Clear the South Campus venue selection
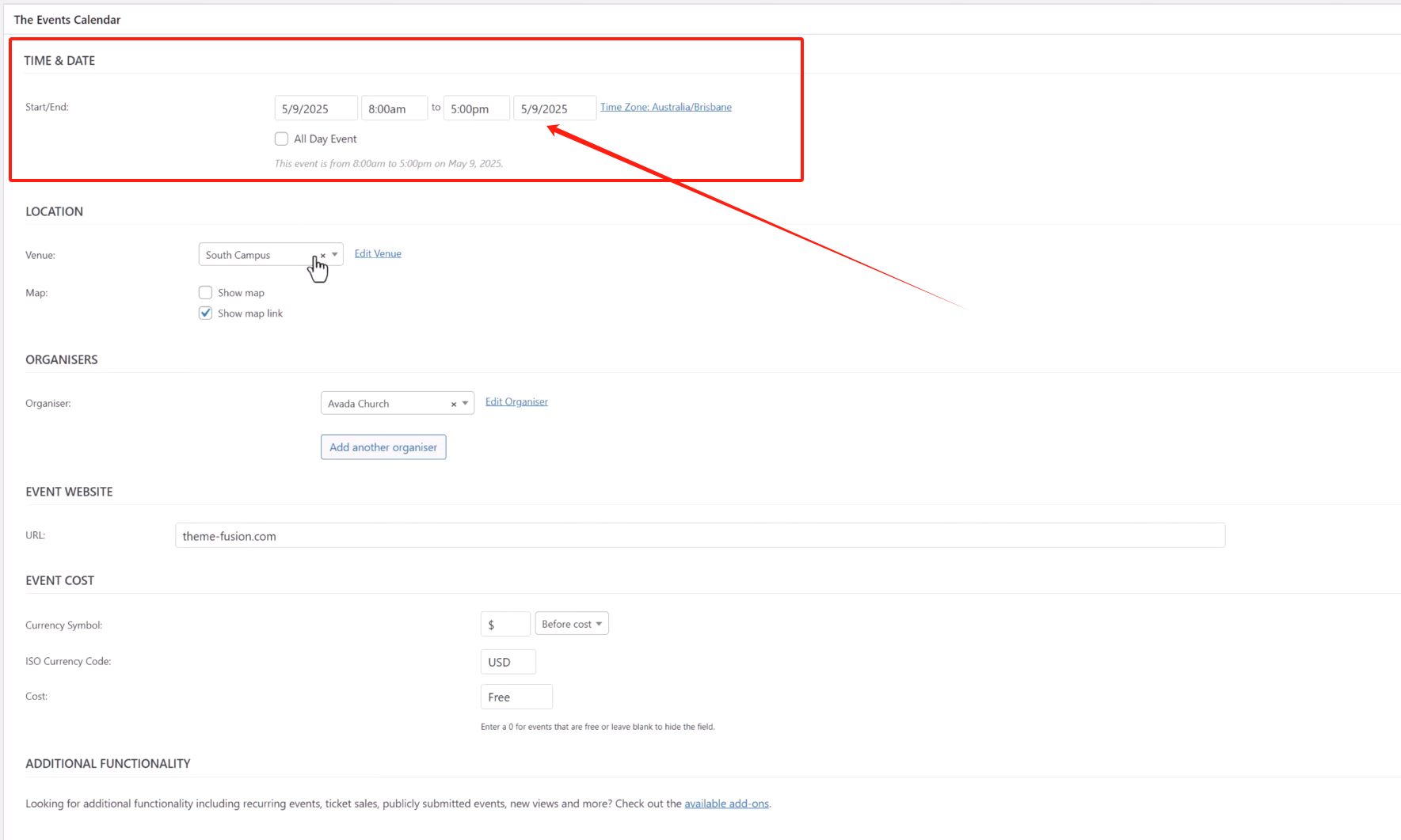The width and height of the screenshot is (1401, 840). coord(322,256)
